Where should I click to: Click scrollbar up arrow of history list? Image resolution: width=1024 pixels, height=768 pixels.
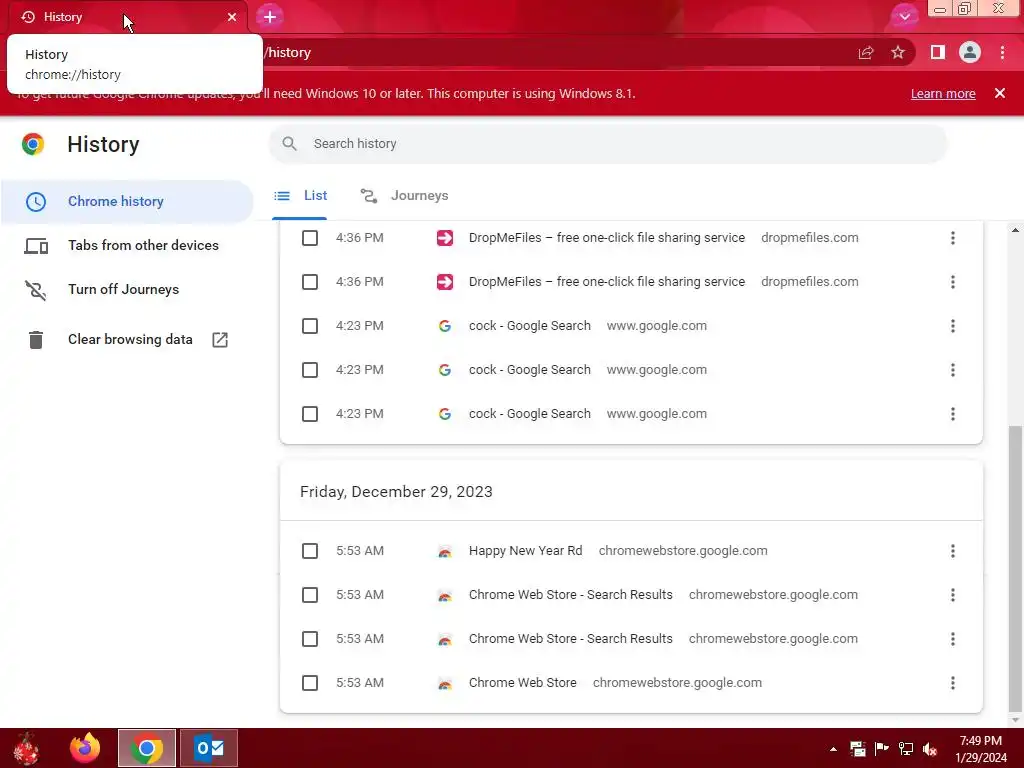coord(1015,230)
